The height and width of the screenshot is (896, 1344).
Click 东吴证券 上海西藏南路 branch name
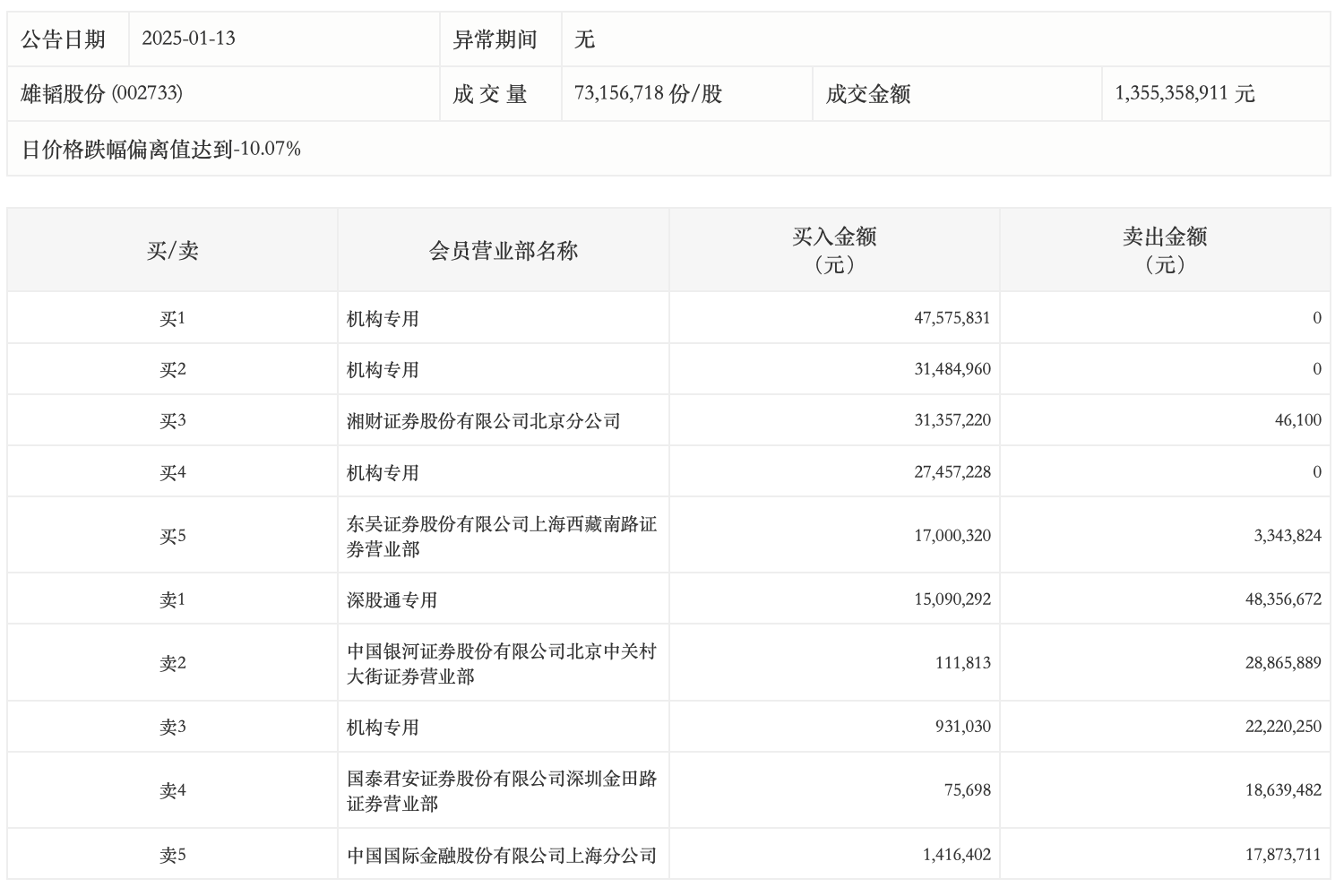point(502,536)
